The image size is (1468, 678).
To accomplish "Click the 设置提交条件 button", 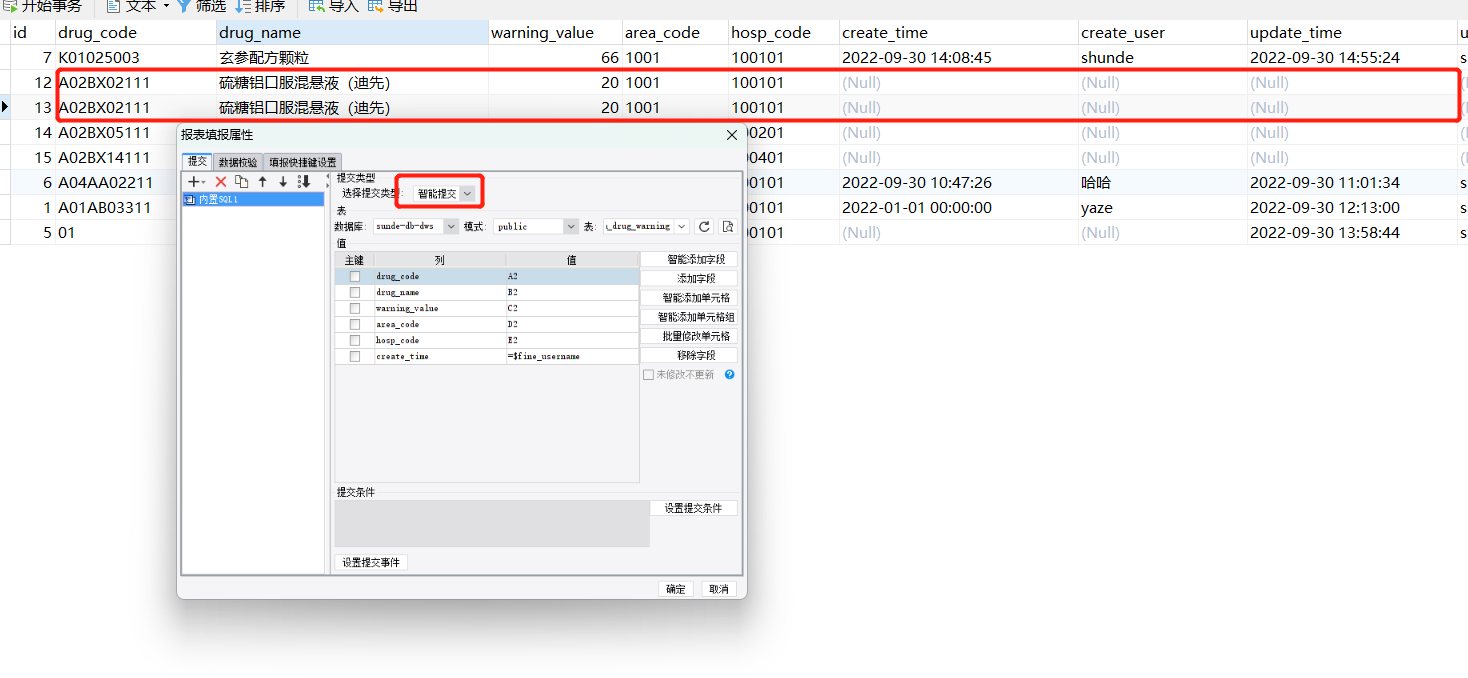I will click(x=693, y=509).
